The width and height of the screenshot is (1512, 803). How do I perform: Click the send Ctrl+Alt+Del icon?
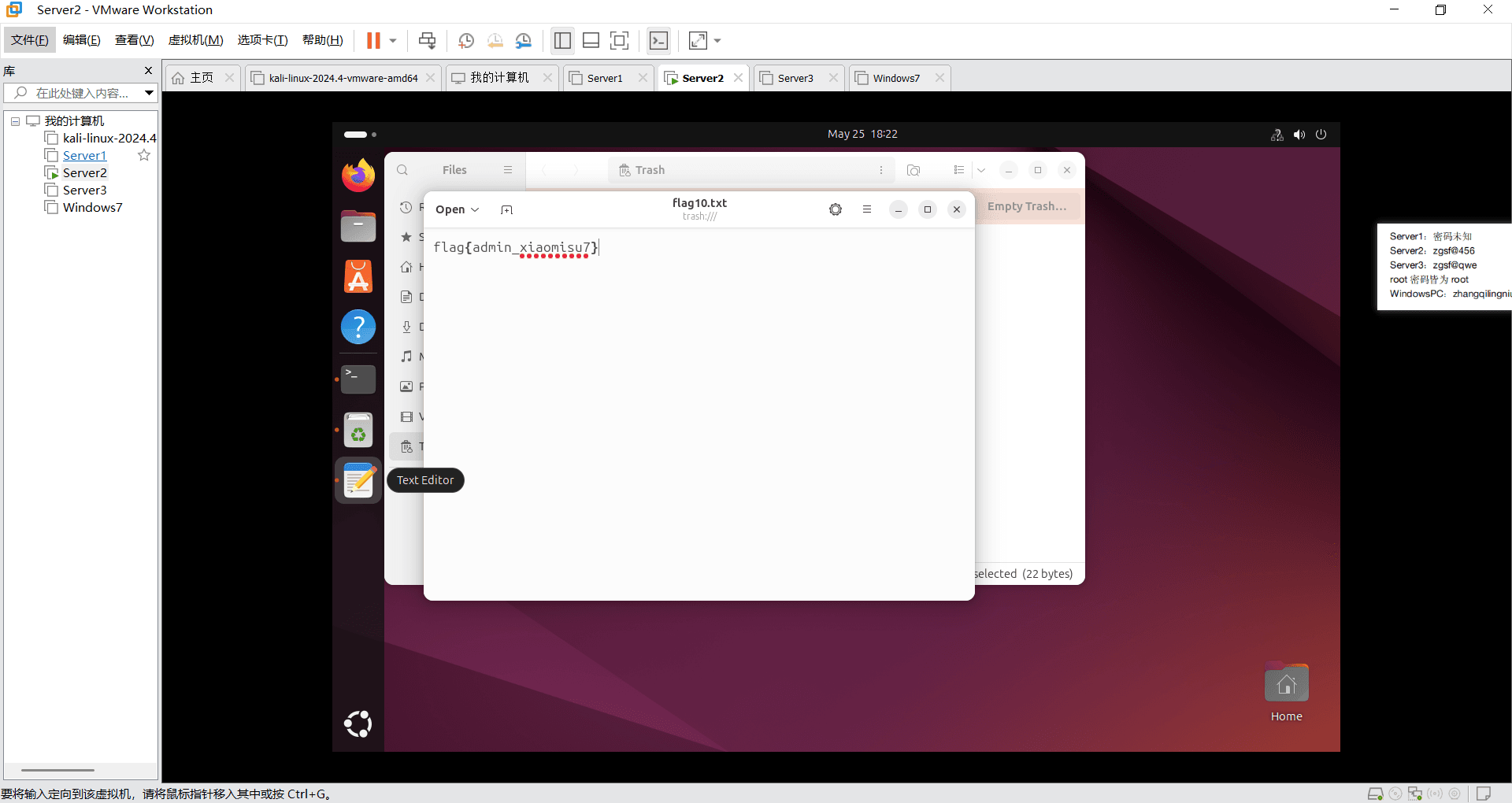(x=427, y=41)
